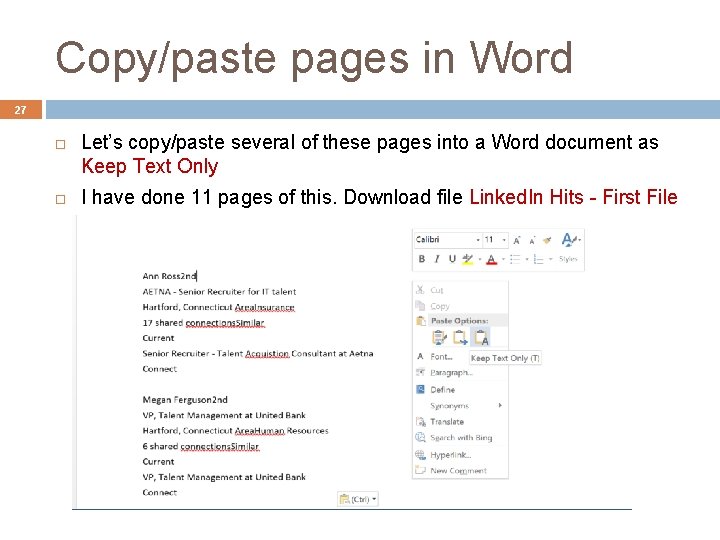Click the Paste Options clipboard icon
720x540 pixels.
[x=421, y=321]
